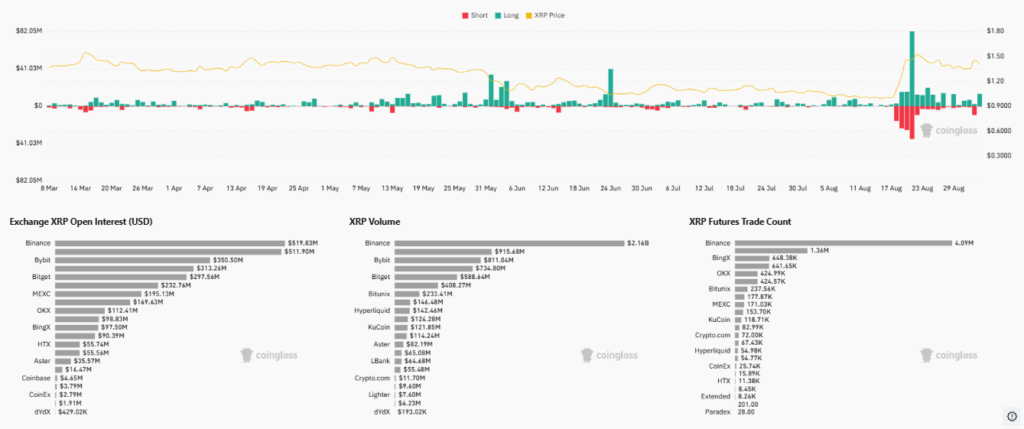Click the $511.90M open interest value
1024x429 pixels.
[299, 251]
